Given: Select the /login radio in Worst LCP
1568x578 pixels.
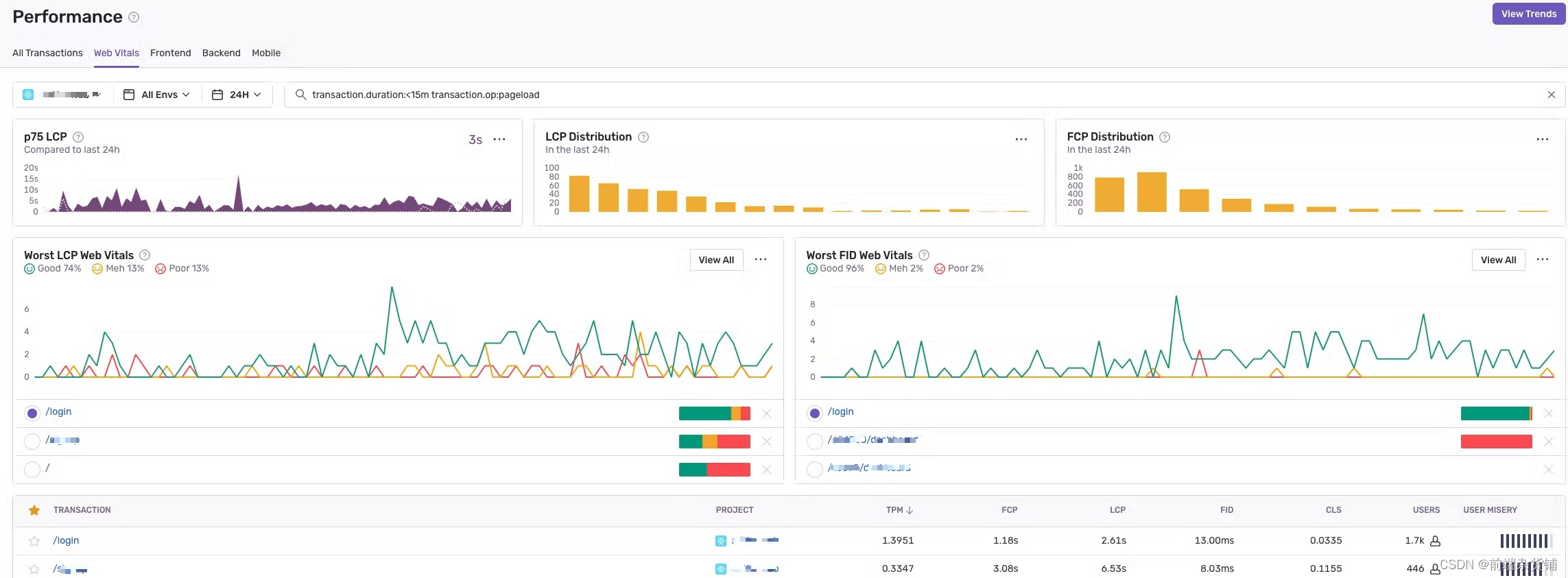Looking at the screenshot, I should (x=32, y=413).
